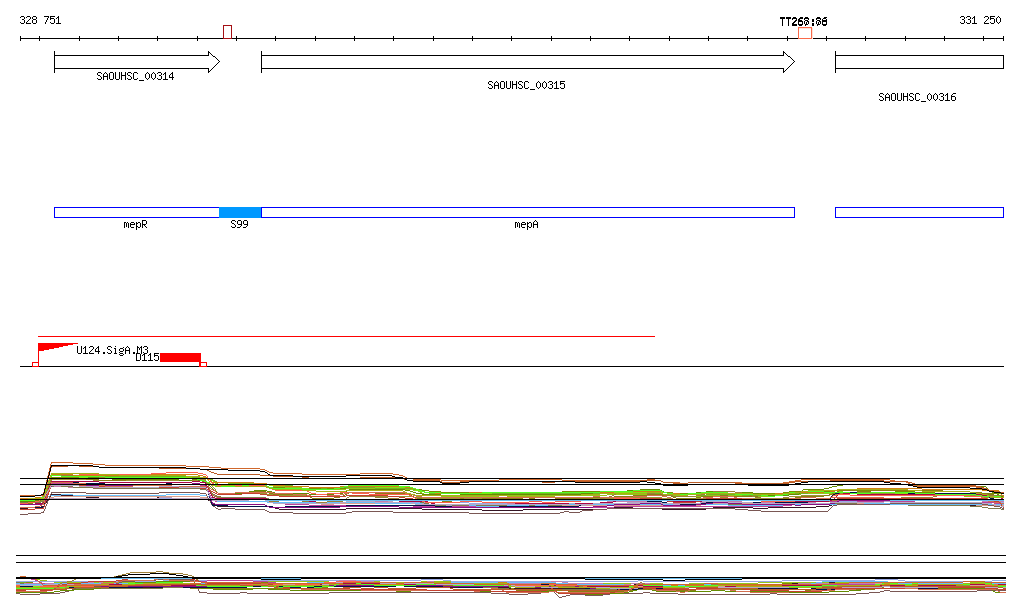Click the end coordinate 331 250
1024x611 pixels.
(x=980, y=20)
